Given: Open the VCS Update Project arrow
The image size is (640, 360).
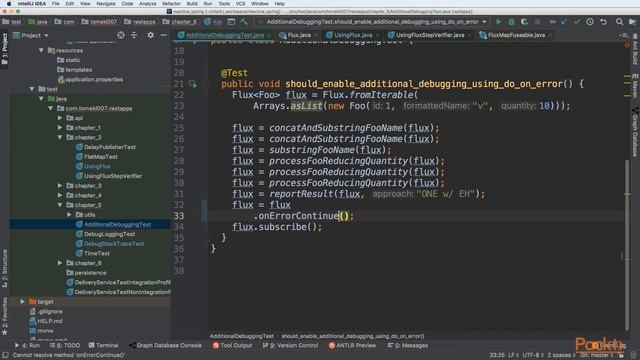Looking at the screenshot, I should coord(564,22).
